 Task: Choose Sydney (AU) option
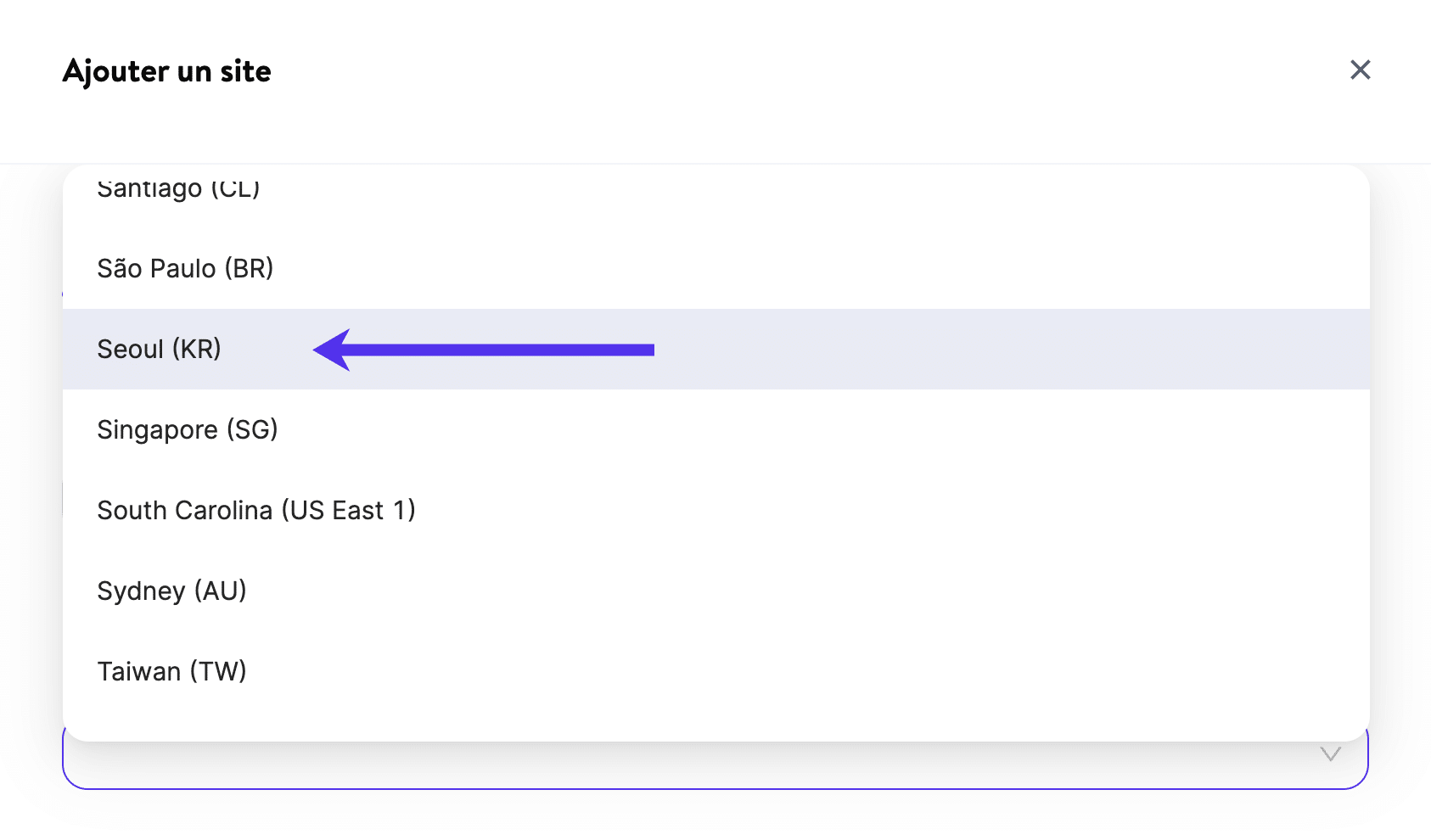click(171, 591)
